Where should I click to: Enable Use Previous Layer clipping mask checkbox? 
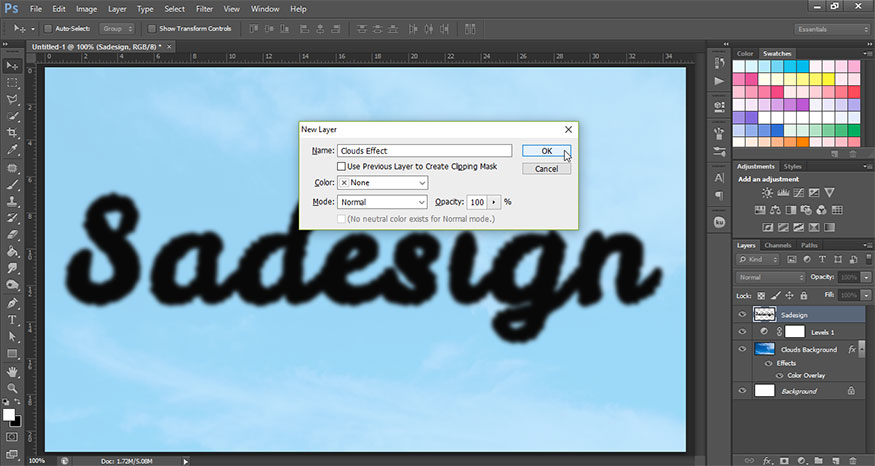click(x=342, y=166)
